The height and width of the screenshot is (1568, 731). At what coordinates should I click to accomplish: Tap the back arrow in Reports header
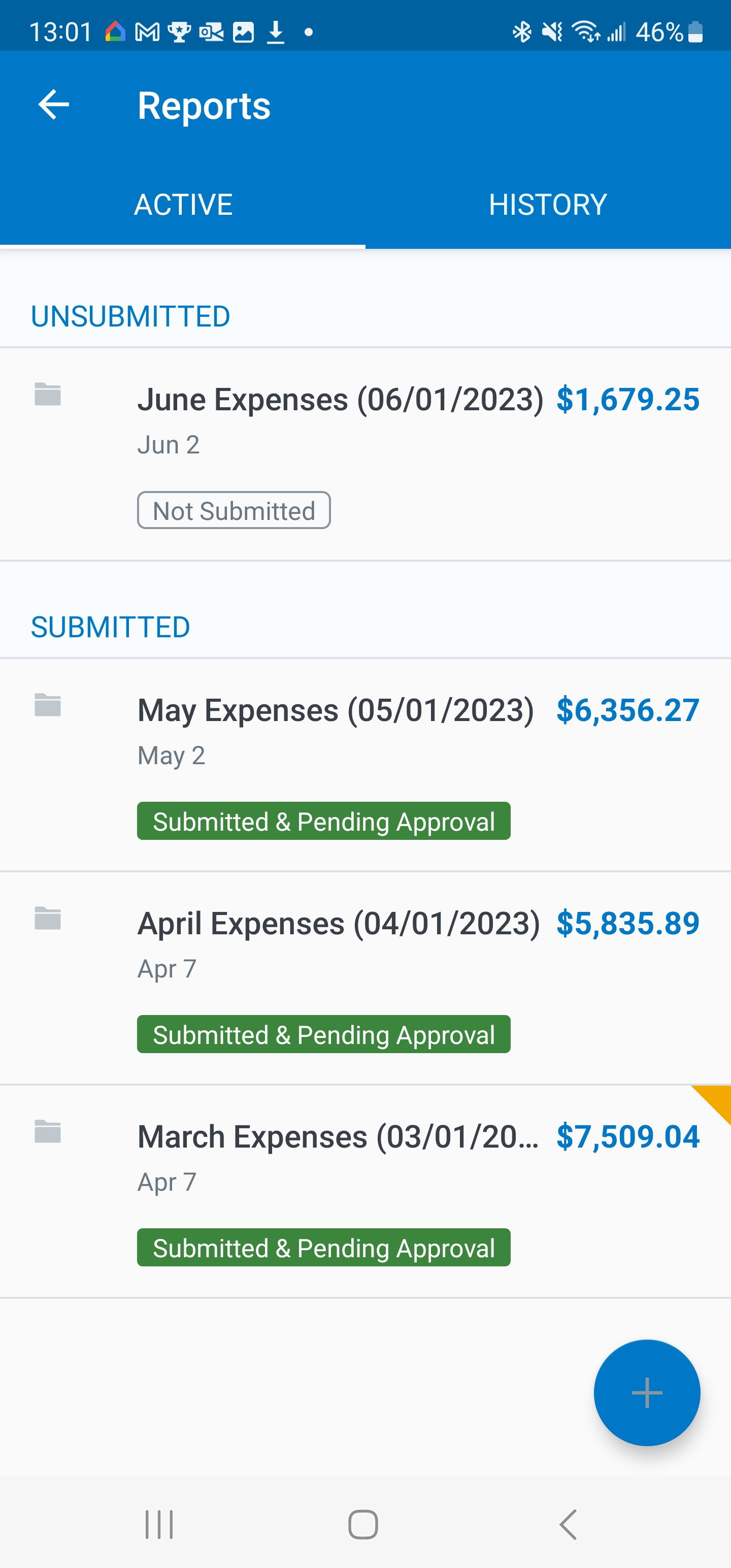[54, 105]
